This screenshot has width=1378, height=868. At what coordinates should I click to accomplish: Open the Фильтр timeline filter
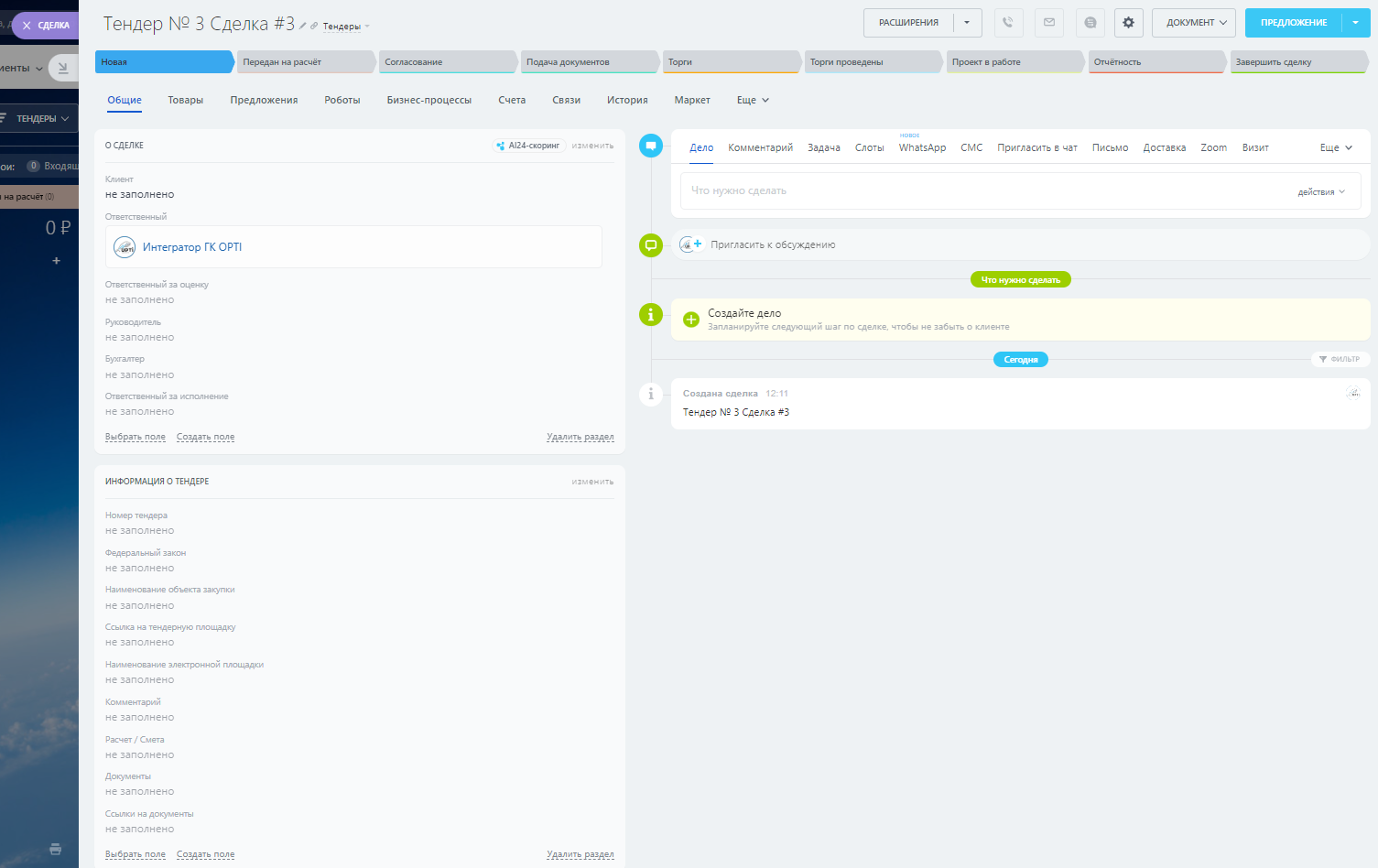pyautogui.click(x=1340, y=359)
